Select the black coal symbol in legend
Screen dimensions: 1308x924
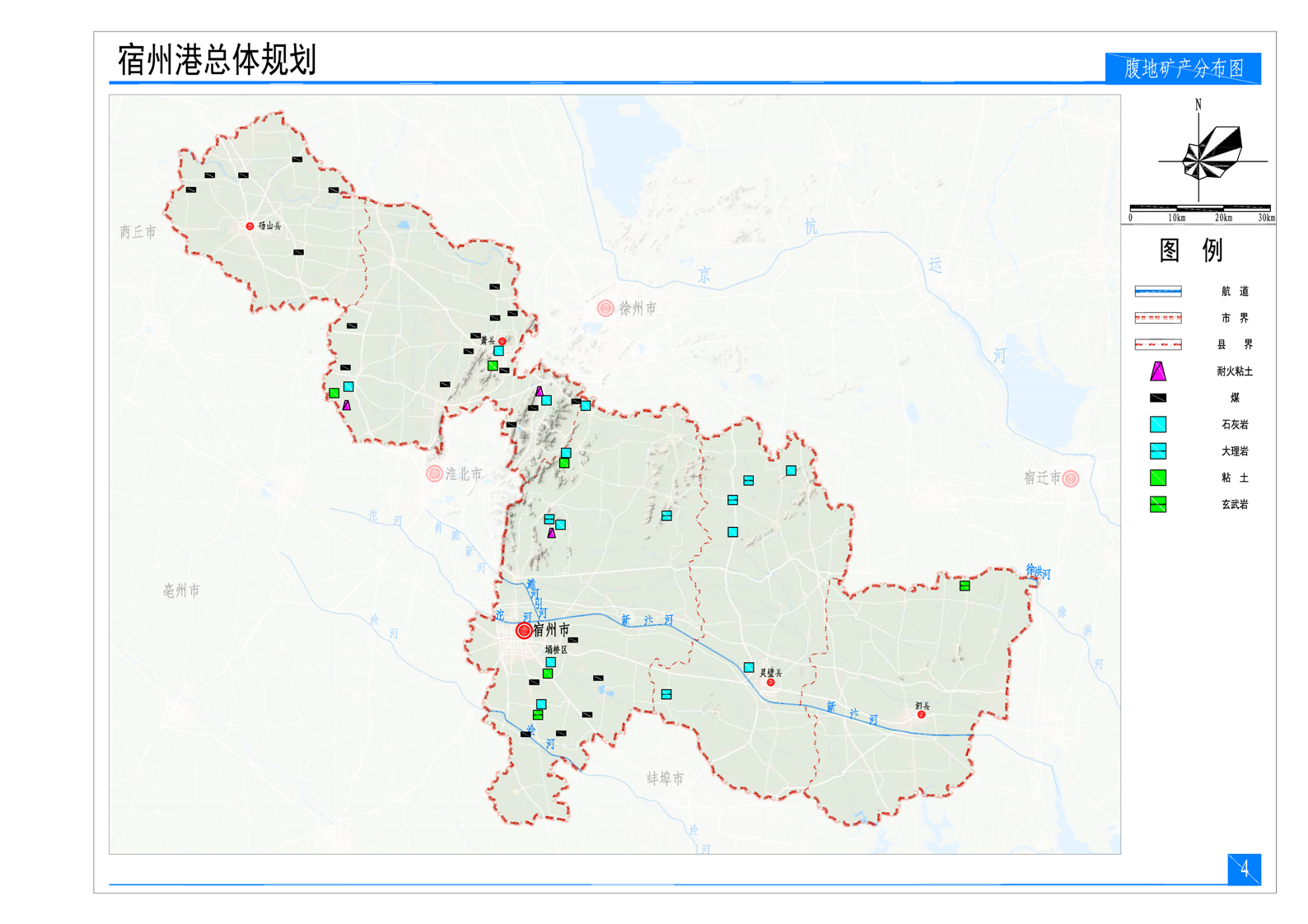pos(1157,398)
